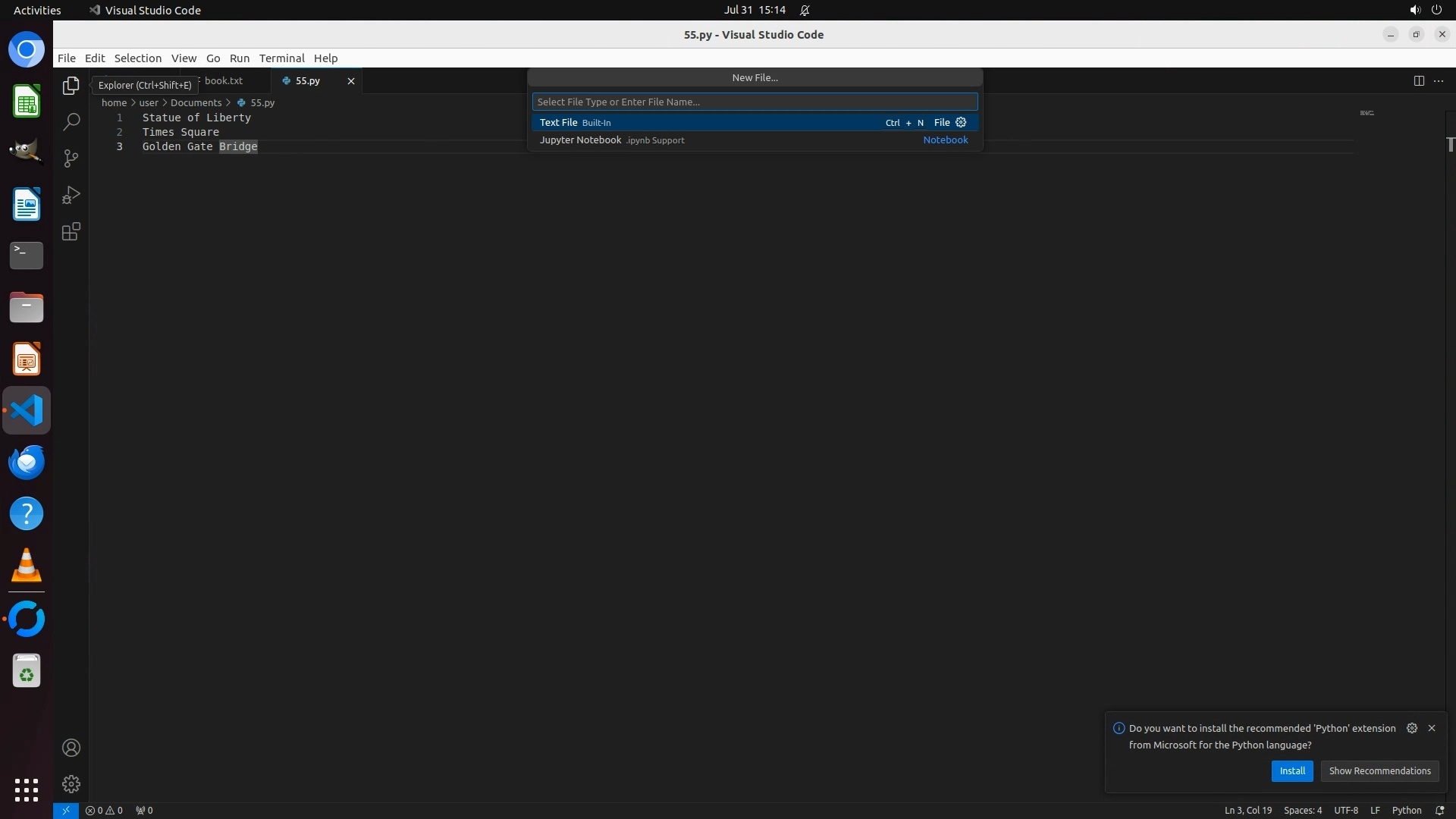Open the Search view in activity bar
The height and width of the screenshot is (819, 1456).
[71, 122]
